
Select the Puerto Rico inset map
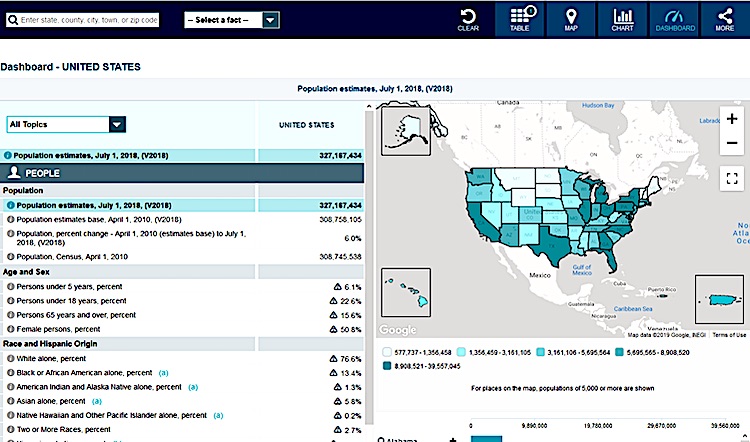click(x=719, y=299)
